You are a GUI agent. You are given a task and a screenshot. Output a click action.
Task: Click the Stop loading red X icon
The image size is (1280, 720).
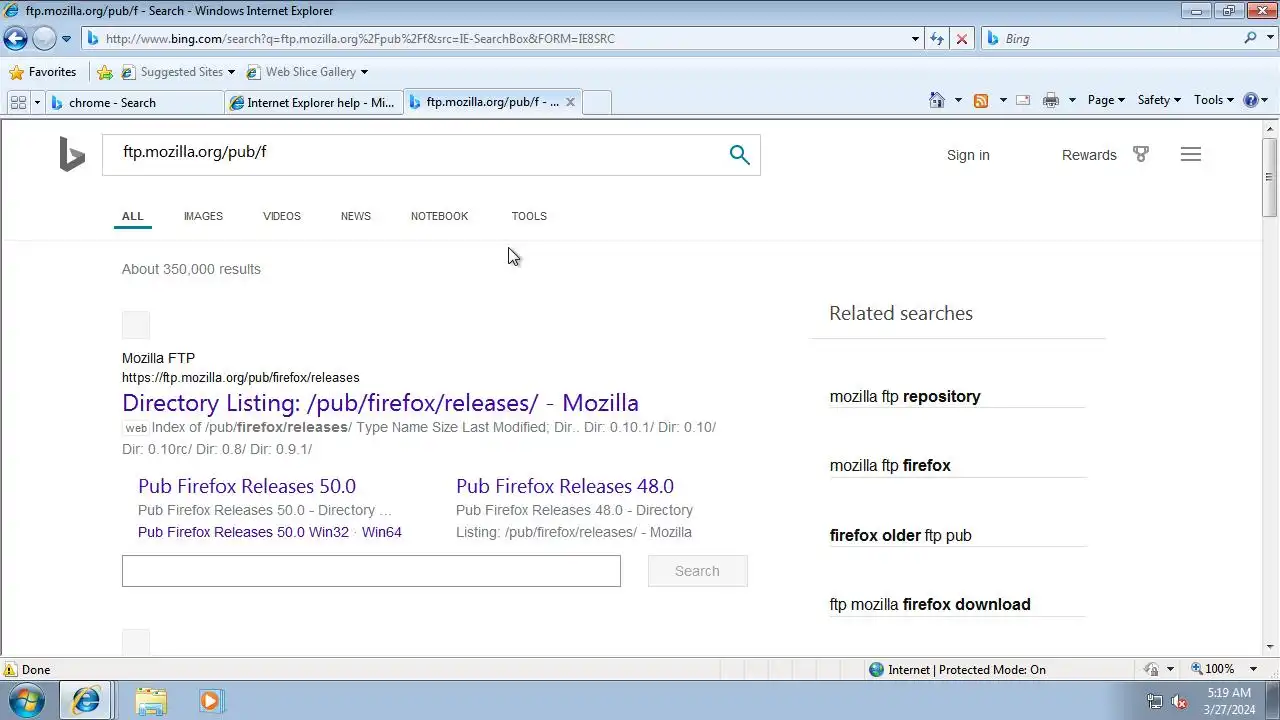(x=962, y=39)
